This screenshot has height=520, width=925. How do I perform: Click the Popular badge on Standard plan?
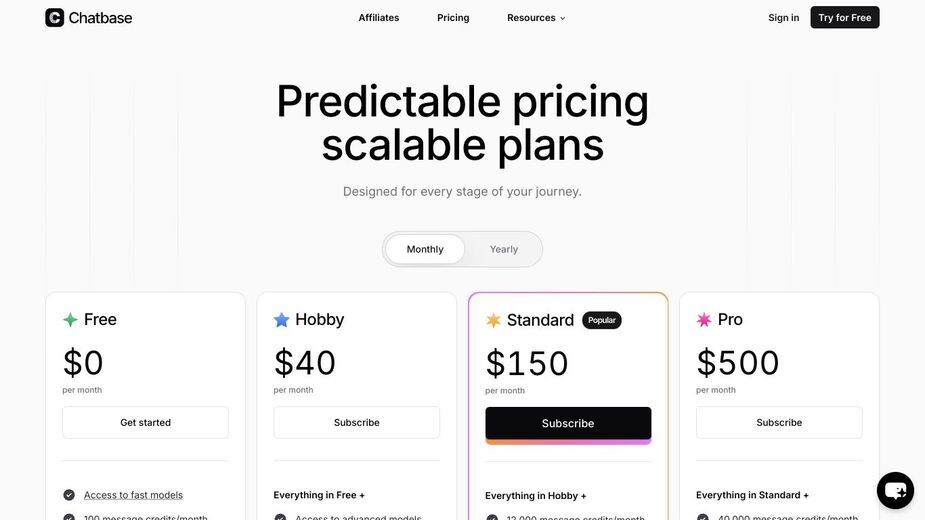tap(602, 320)
